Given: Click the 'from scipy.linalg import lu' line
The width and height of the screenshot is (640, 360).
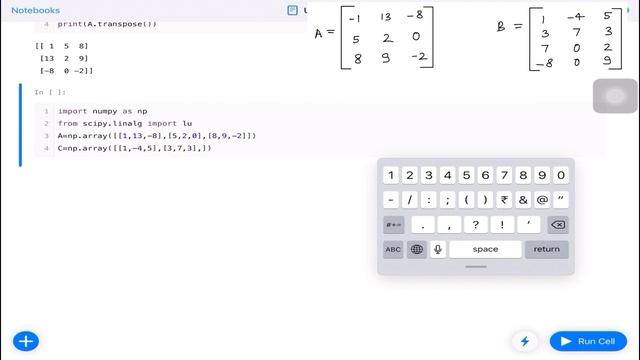Looking at the screenshot, I should [124, 123].
